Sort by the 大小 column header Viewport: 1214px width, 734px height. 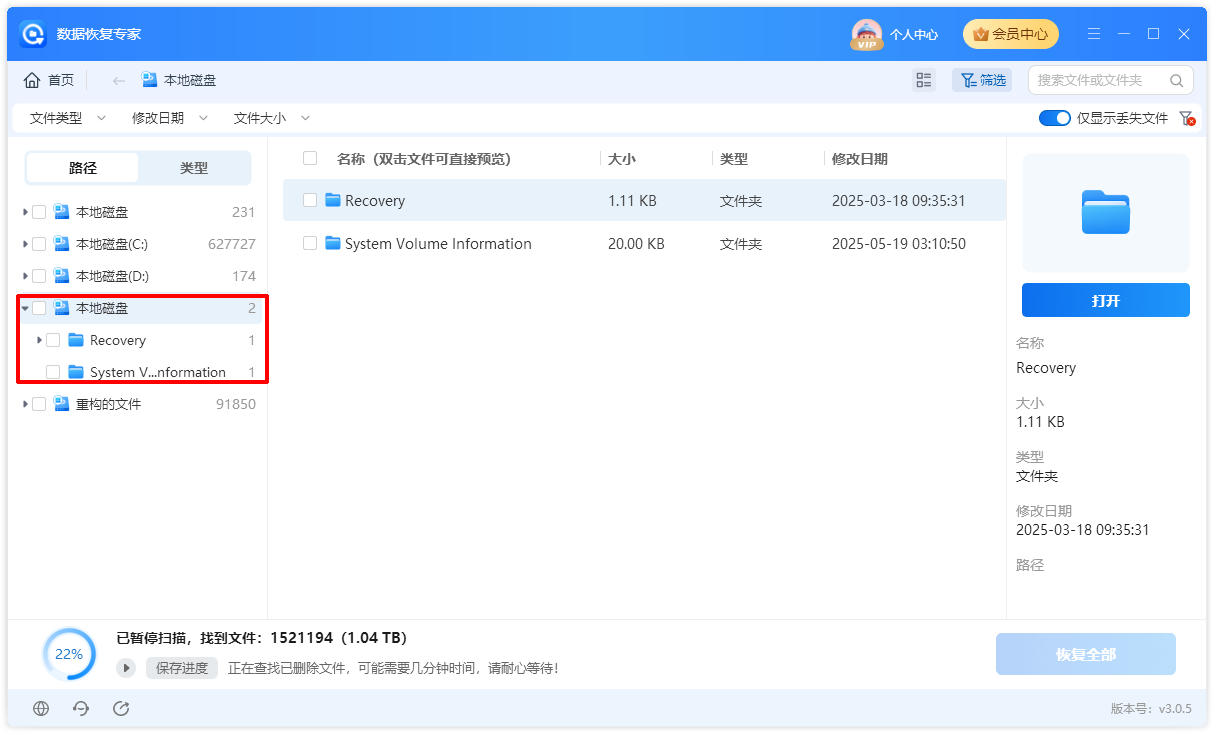pyautogui.click(x=621, y=158)
